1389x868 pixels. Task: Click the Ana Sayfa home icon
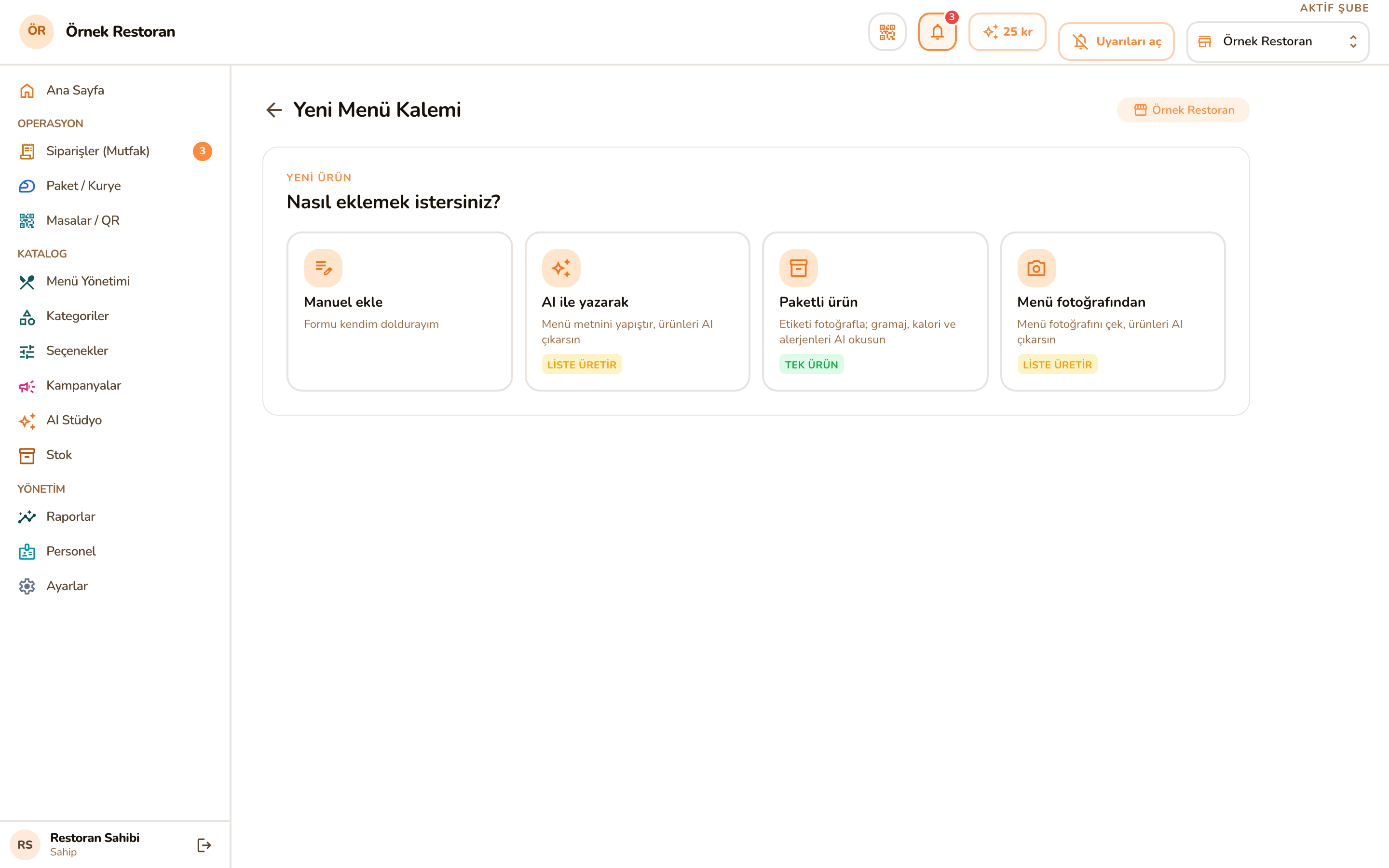(x=27, y=91)
